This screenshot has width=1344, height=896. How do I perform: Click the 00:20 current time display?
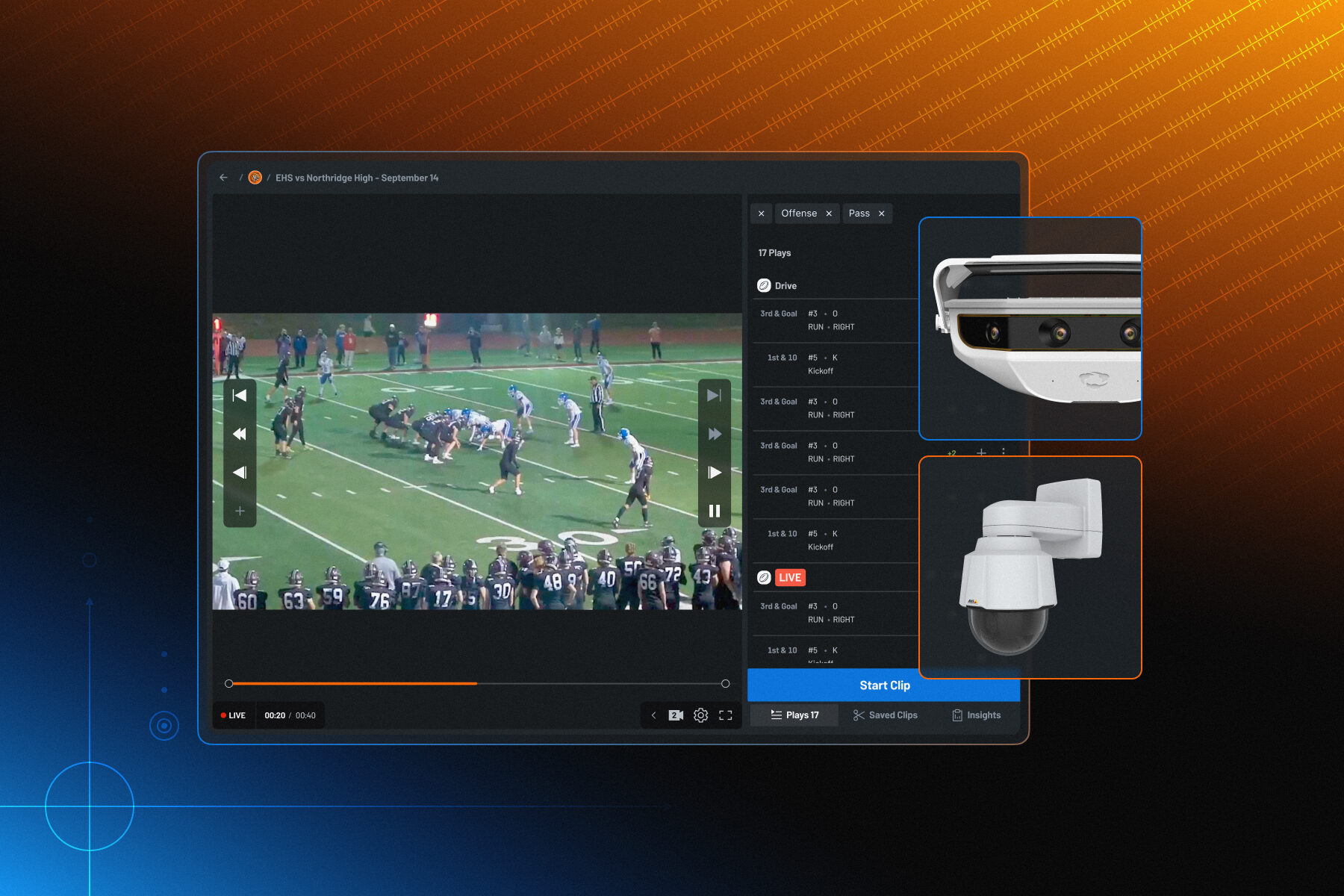275,715
